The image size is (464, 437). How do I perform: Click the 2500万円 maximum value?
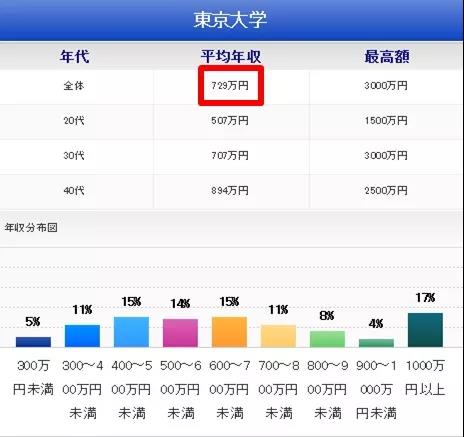tap(386, 190)
